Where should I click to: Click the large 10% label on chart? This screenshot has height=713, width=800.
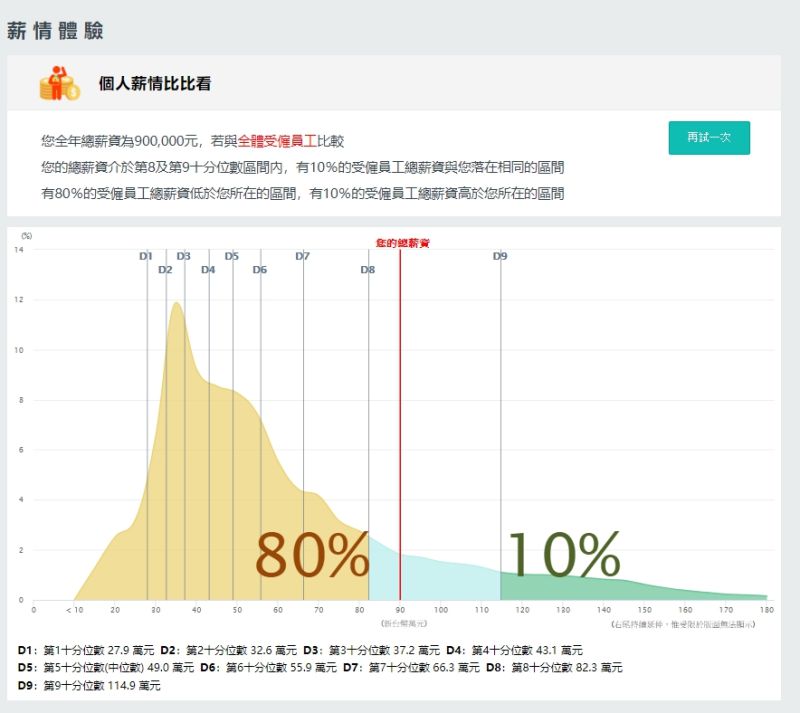(x=564, y=554)
